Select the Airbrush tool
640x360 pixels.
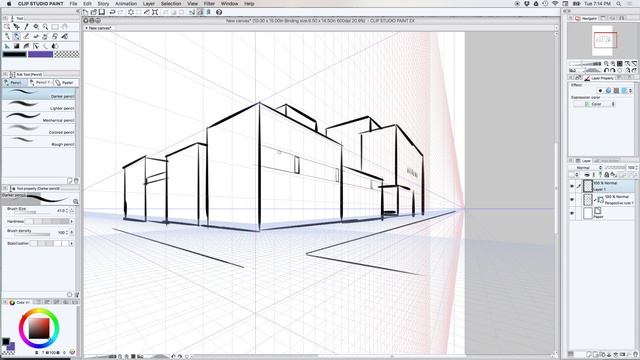coord(45,37)
